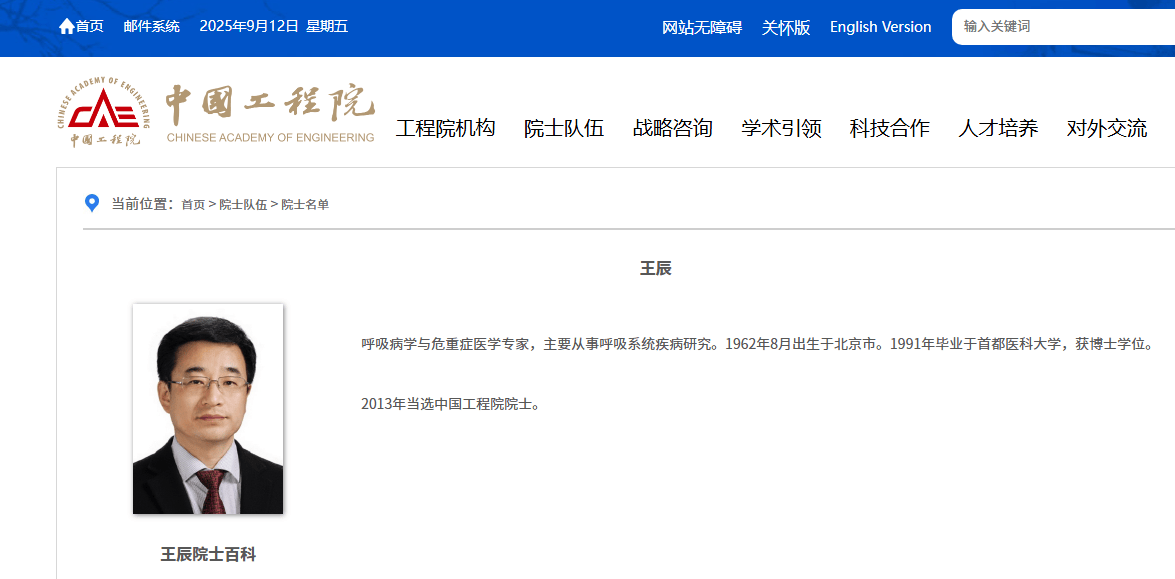The image size is (1175, 579).
Task: Click the 输入关键词 search box
Action: point(1060,27)
